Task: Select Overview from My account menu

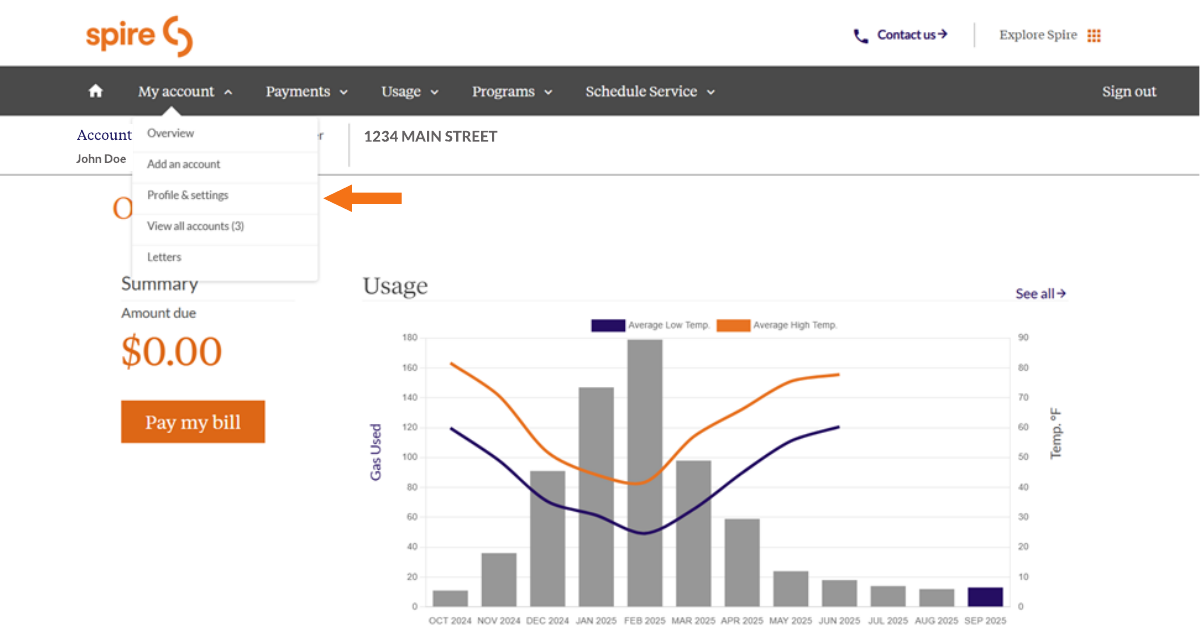Action: coord(171,133)
